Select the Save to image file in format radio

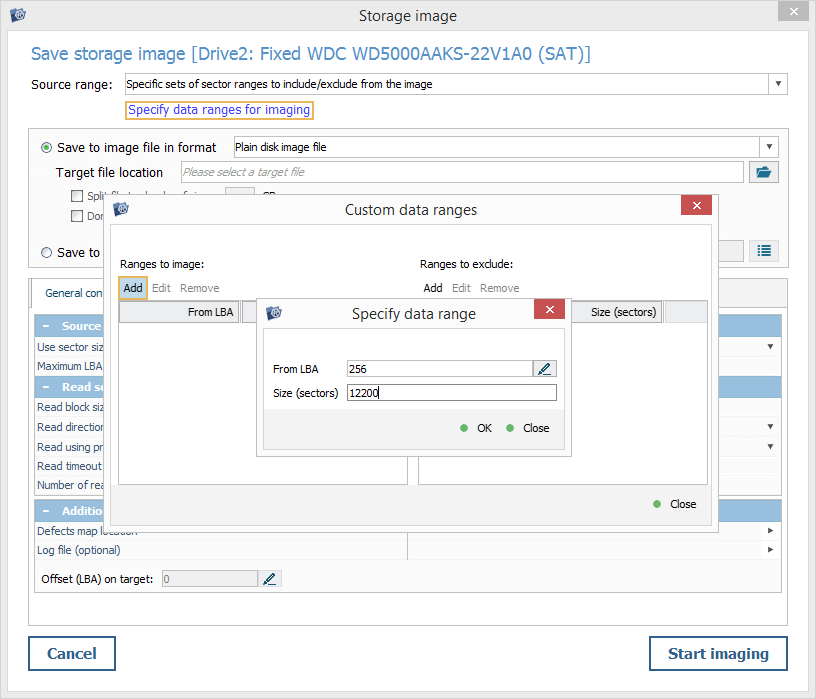point(47,147)
